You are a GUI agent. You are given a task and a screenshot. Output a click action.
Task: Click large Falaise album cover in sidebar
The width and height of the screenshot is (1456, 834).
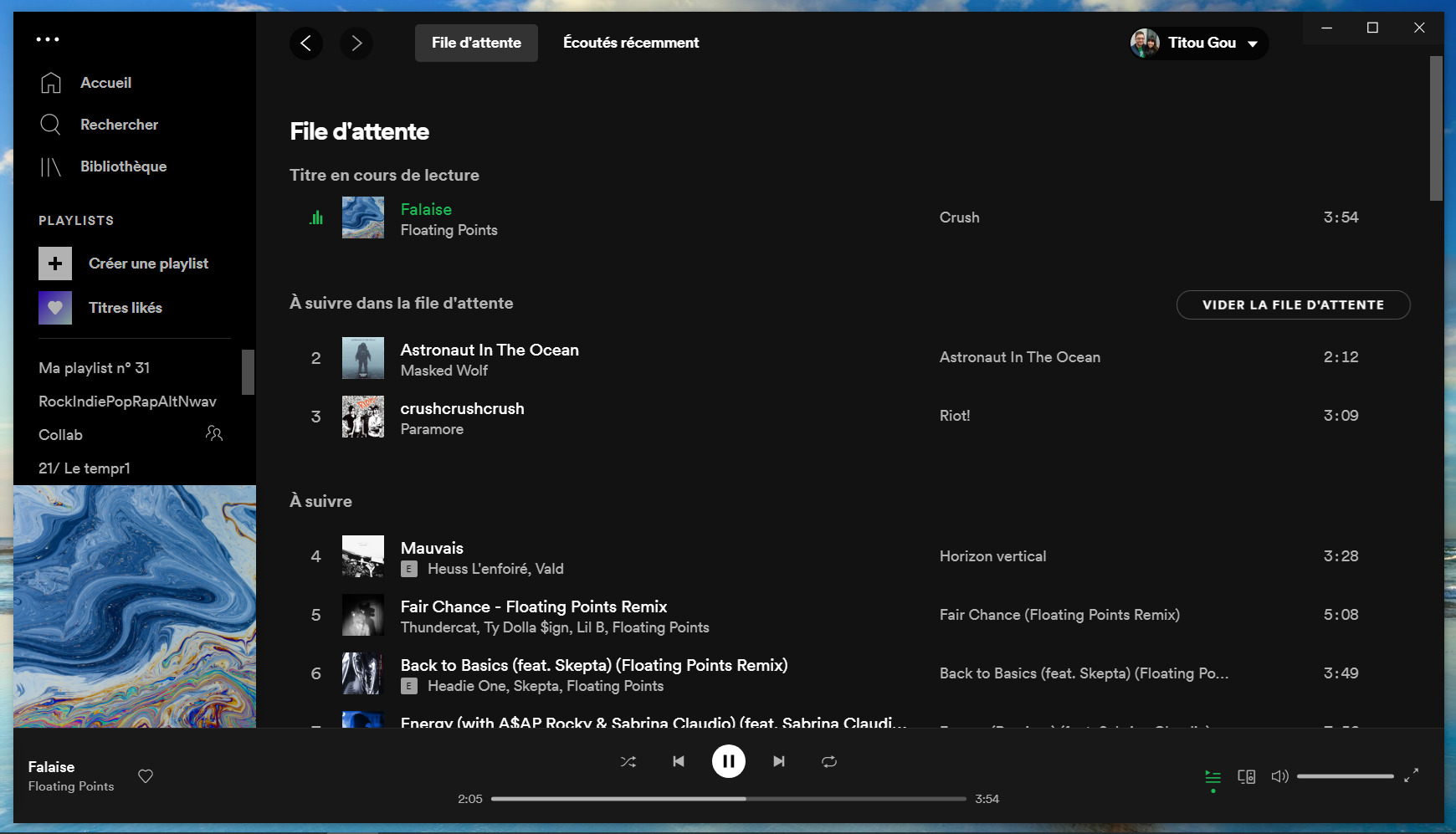click(135, 606)
